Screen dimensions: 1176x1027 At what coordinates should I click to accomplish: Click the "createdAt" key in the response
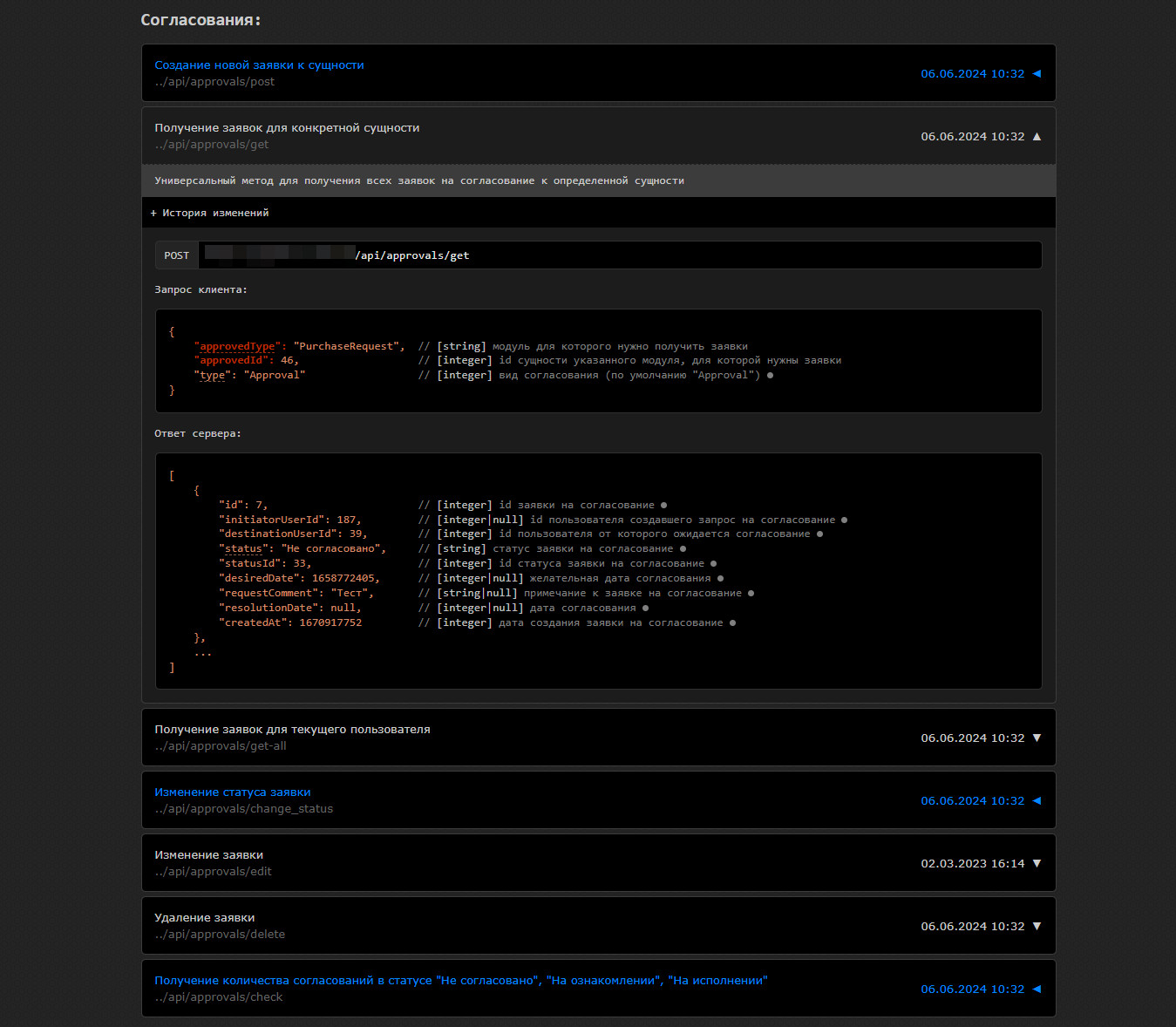253,623
